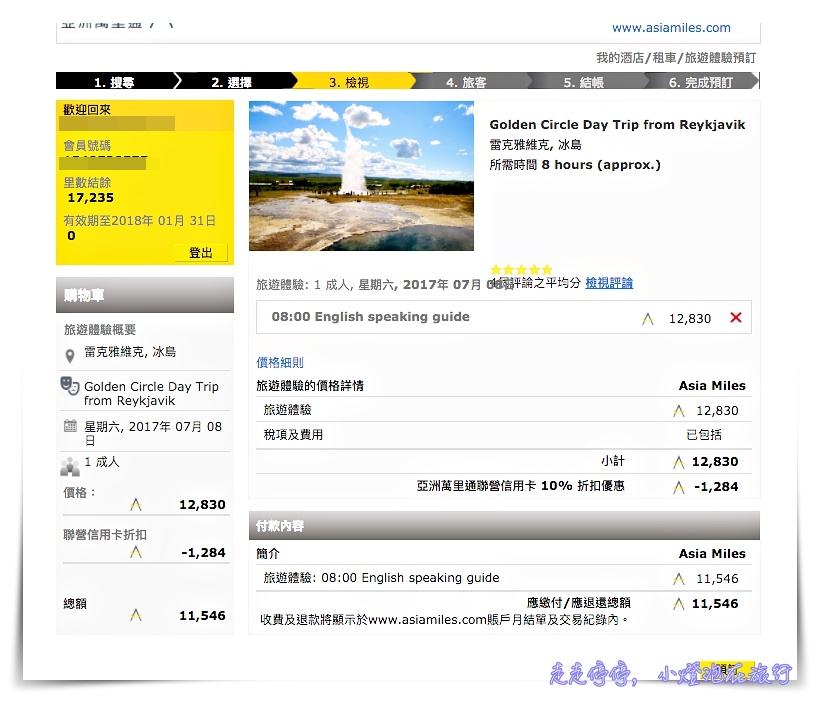Click Asia Miles symbol beside sidebar 價格 12,830
The width and height of the screenshot is (819, 702).
(x=136, y=504)
